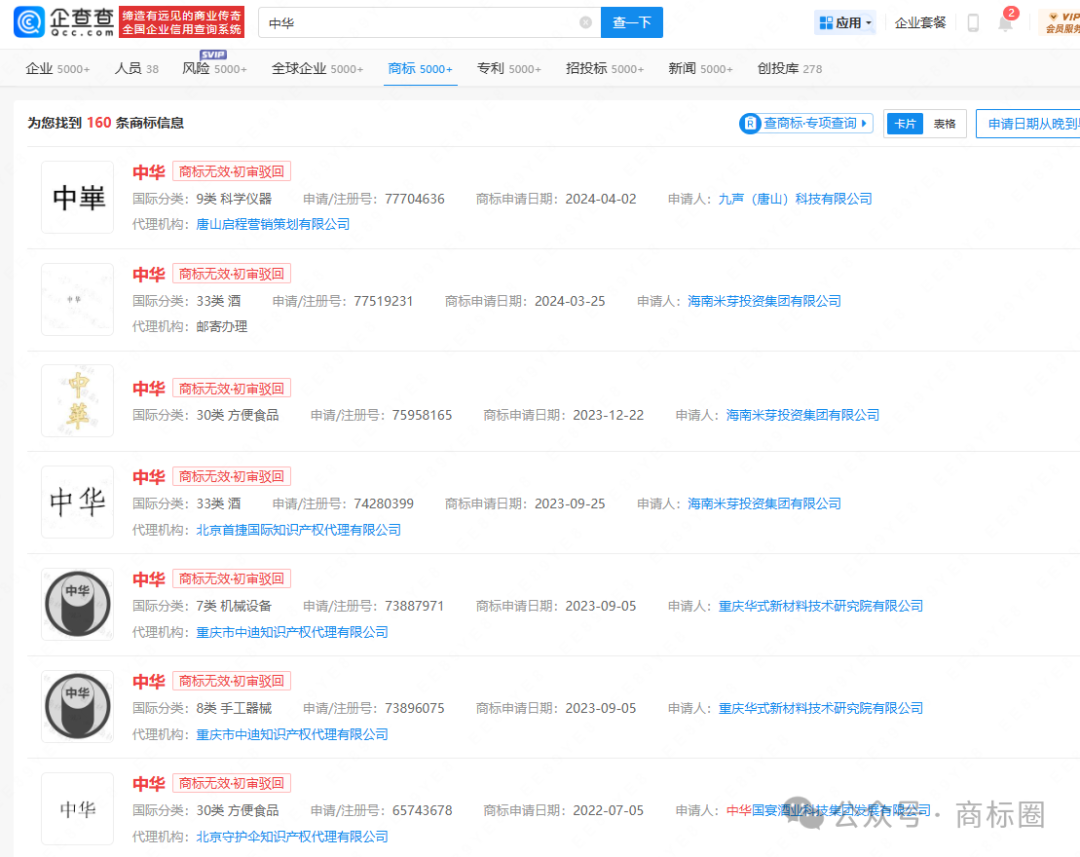This screenshot has width=1080, height=857.
Task: Switch to 卡片 card view
Action: [904, 124]
